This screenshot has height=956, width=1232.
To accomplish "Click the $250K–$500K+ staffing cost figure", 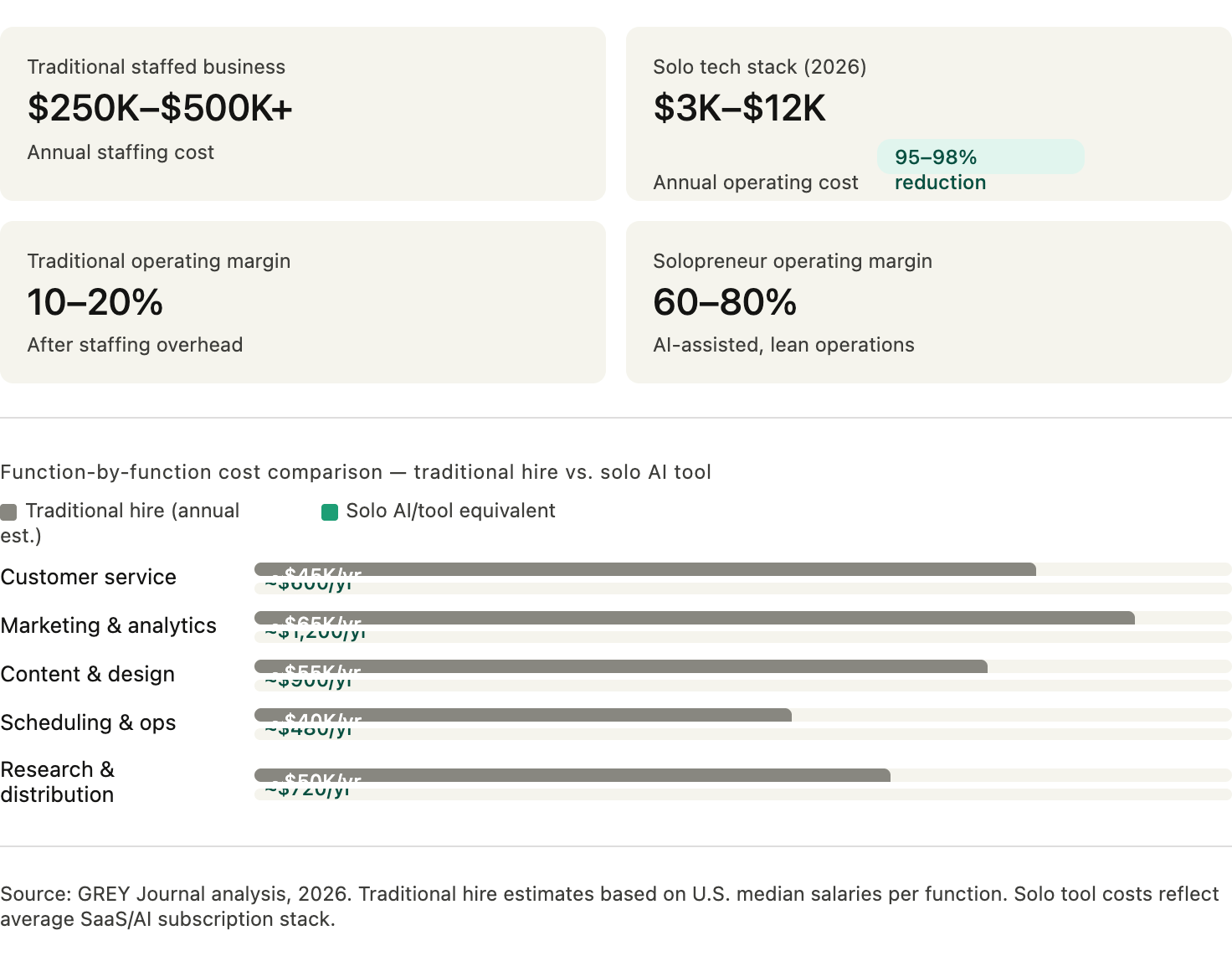I will click(x=160, y=108).
